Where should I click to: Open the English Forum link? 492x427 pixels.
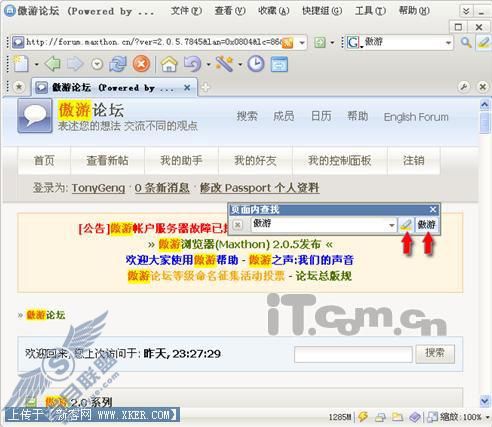pyautogui.click(x=416, y=117)
